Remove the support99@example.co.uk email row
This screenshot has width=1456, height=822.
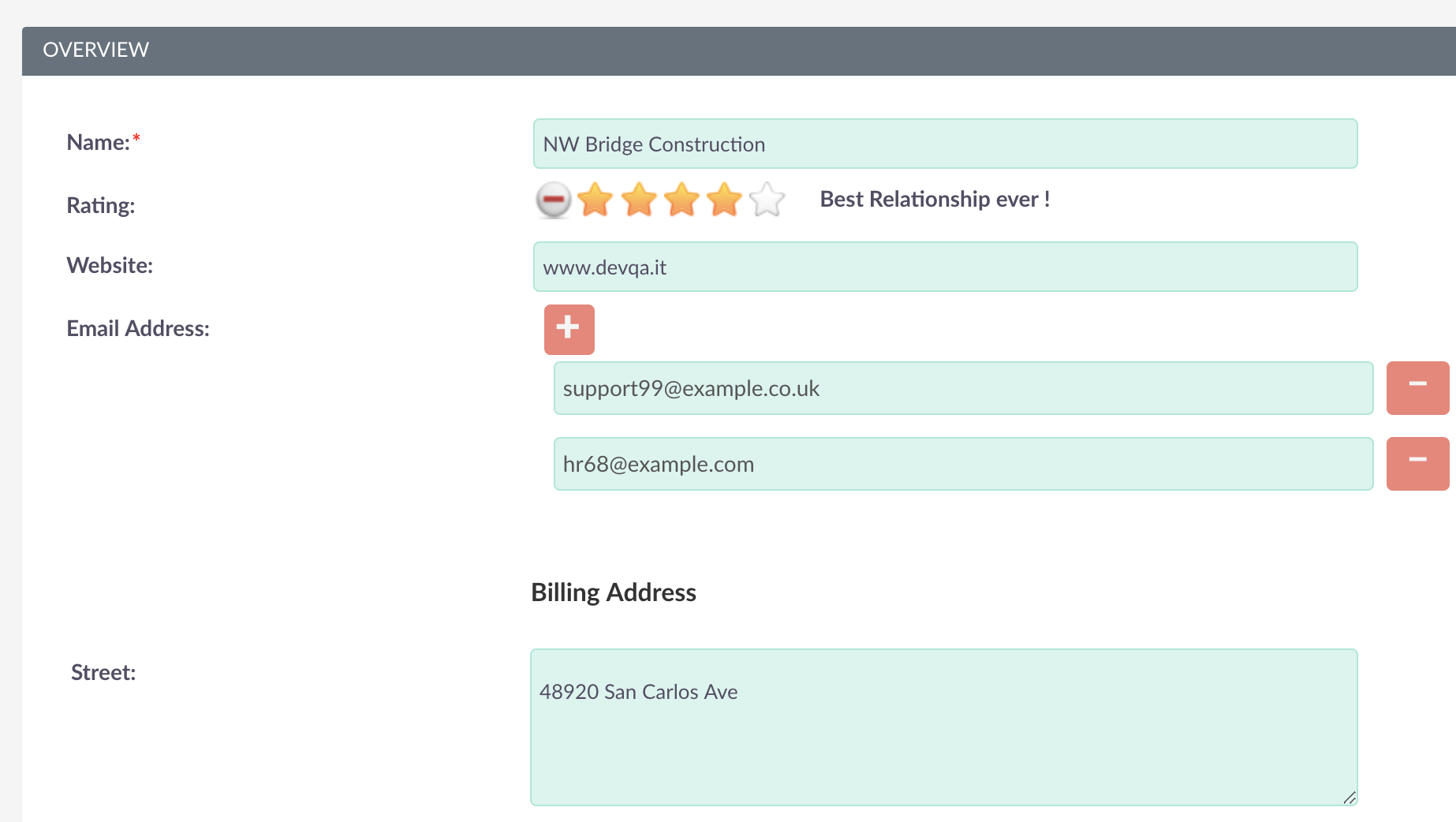click(x=1417, y=387)
